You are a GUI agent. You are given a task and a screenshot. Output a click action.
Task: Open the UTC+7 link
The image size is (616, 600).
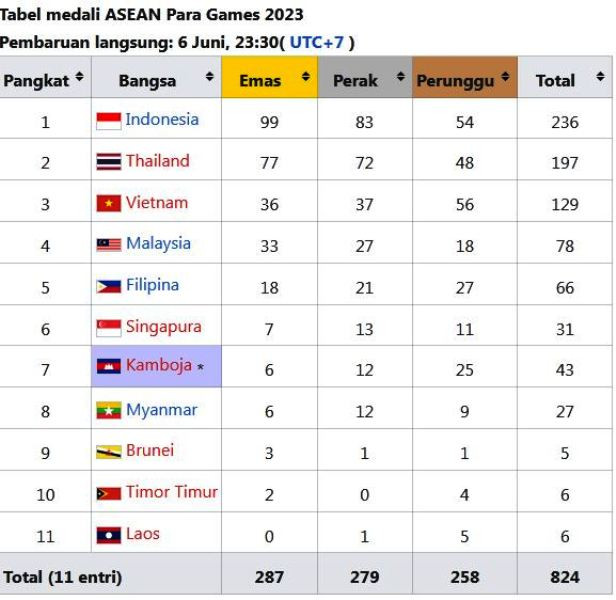click(x=317, y=42)
